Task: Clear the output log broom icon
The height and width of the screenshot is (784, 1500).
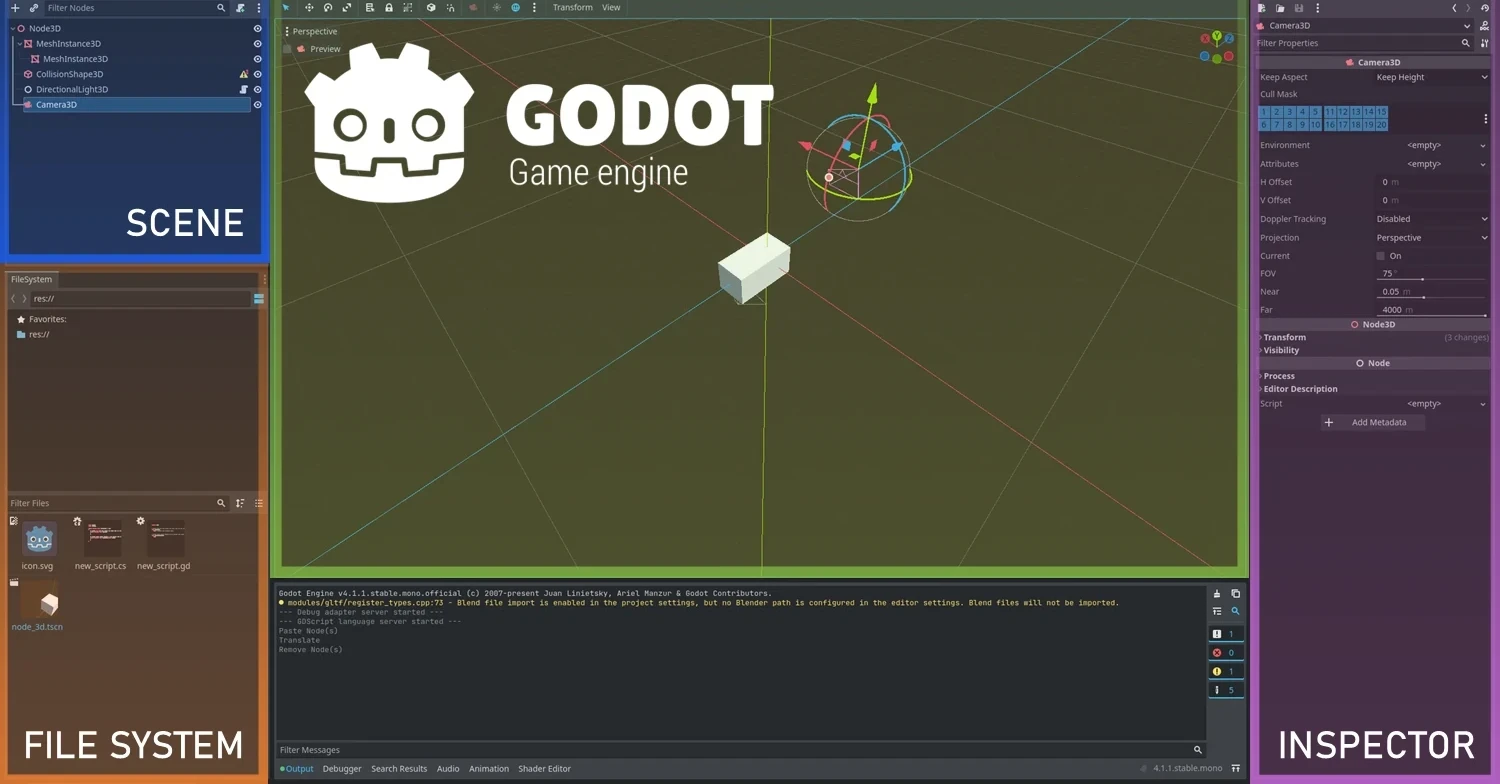Action: [1217, 594]
